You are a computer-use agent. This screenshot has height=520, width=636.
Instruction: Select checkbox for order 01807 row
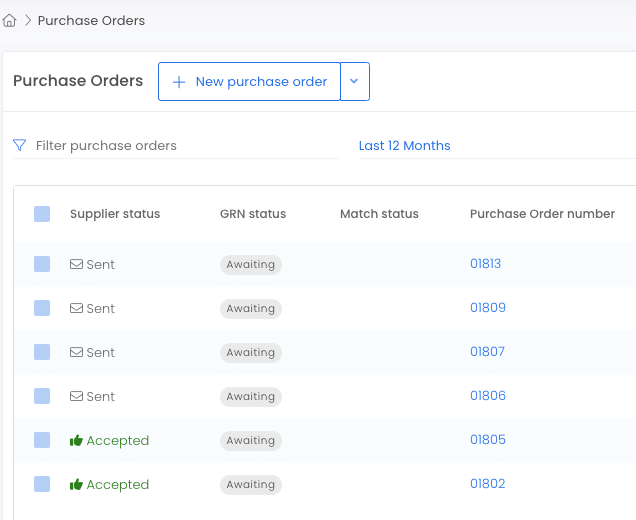pyautogui.click(x=42, y=352)
